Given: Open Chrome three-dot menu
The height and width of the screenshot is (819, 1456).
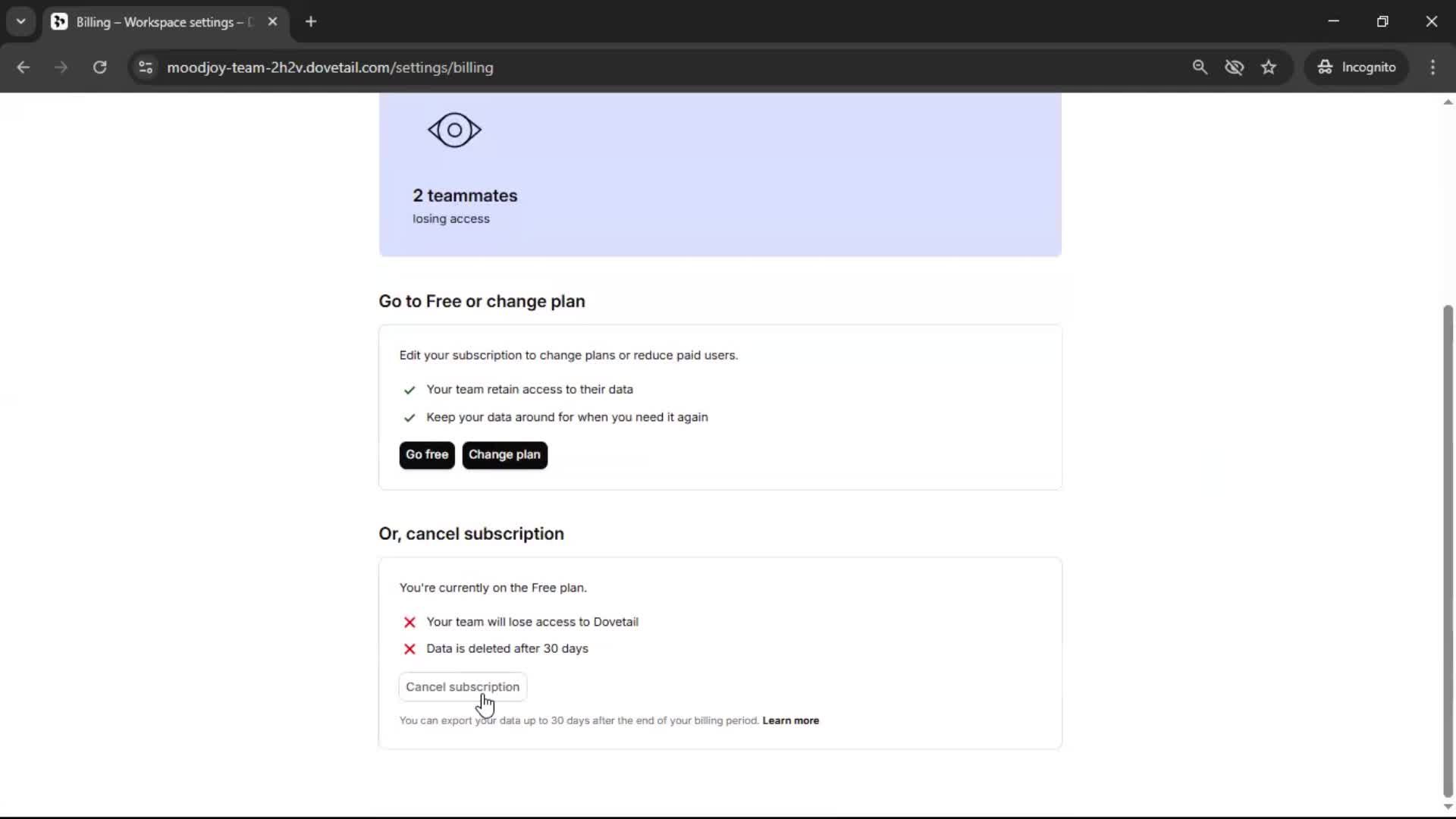Looking at the screenshot, I should 1432,67.
